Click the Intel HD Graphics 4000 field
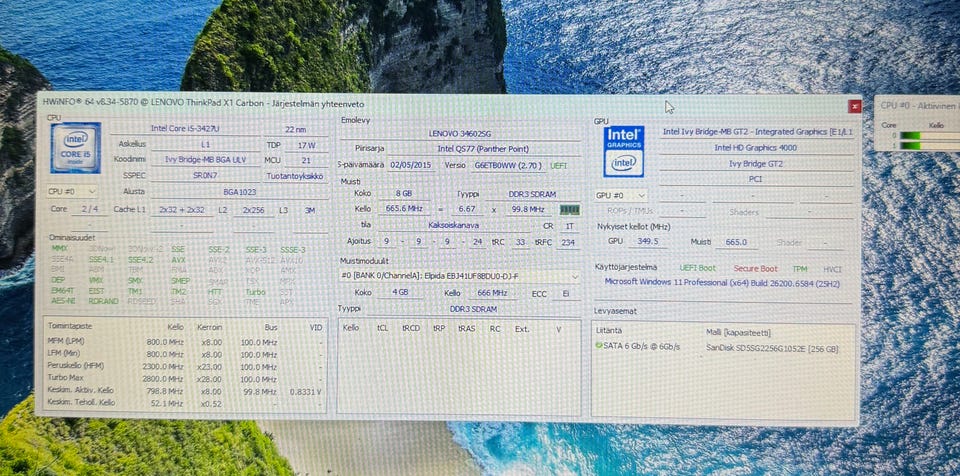Screen dimensions: 960x476 tap(756, 148)
